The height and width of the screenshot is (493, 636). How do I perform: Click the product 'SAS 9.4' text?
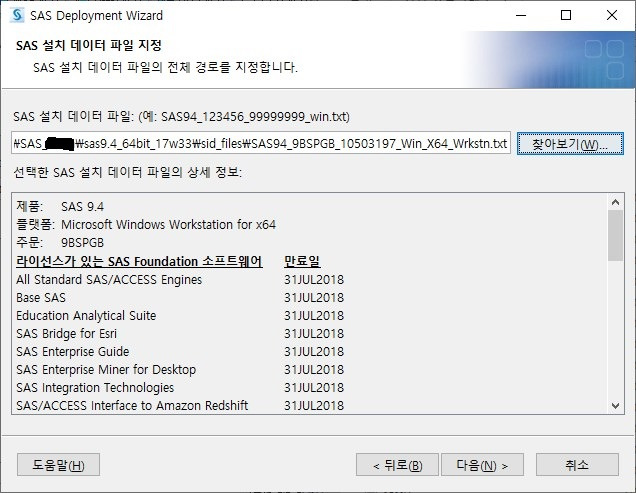[x=82, y=207]
